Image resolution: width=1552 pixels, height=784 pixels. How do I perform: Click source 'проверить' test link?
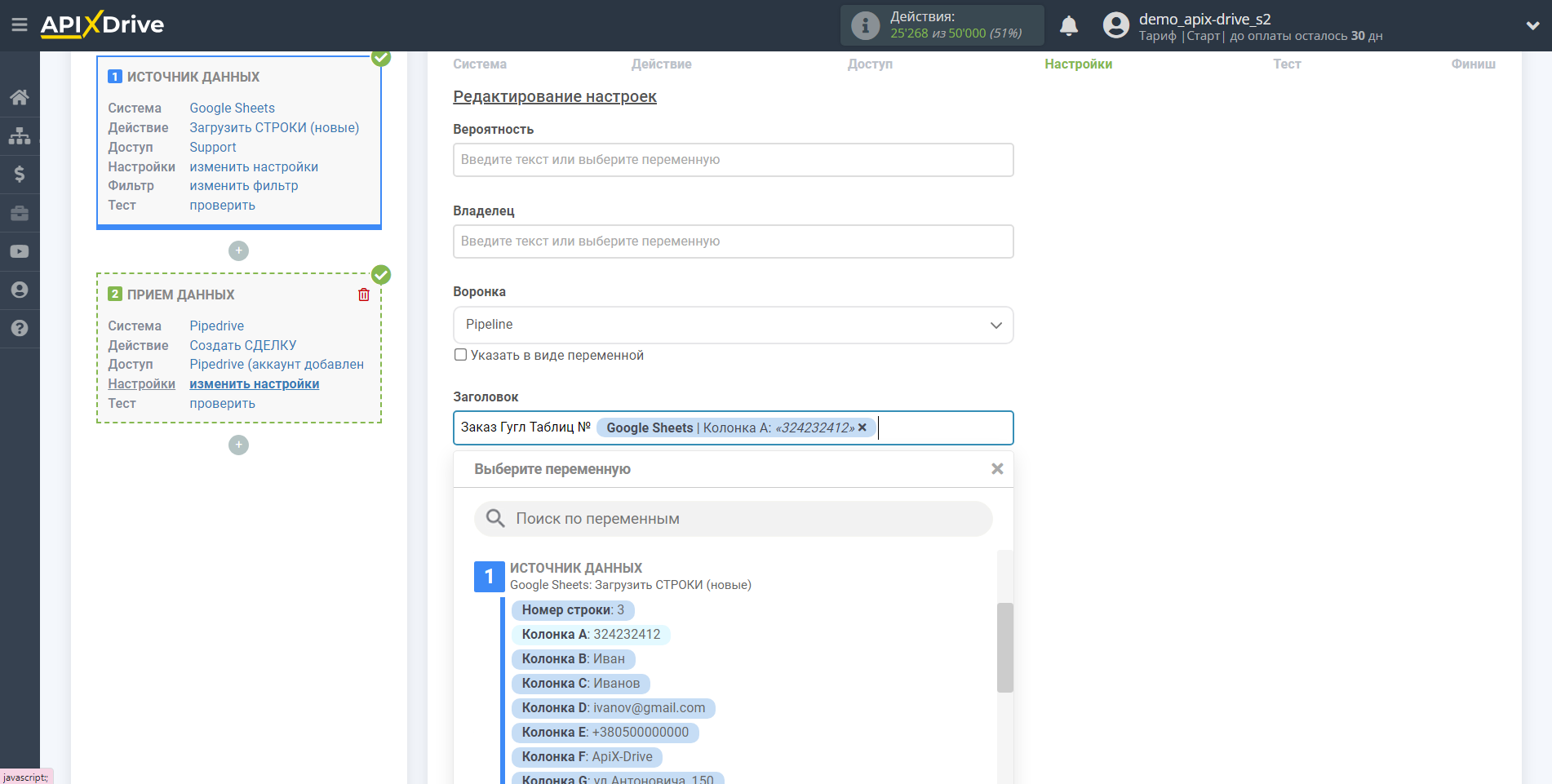[222, 205]
